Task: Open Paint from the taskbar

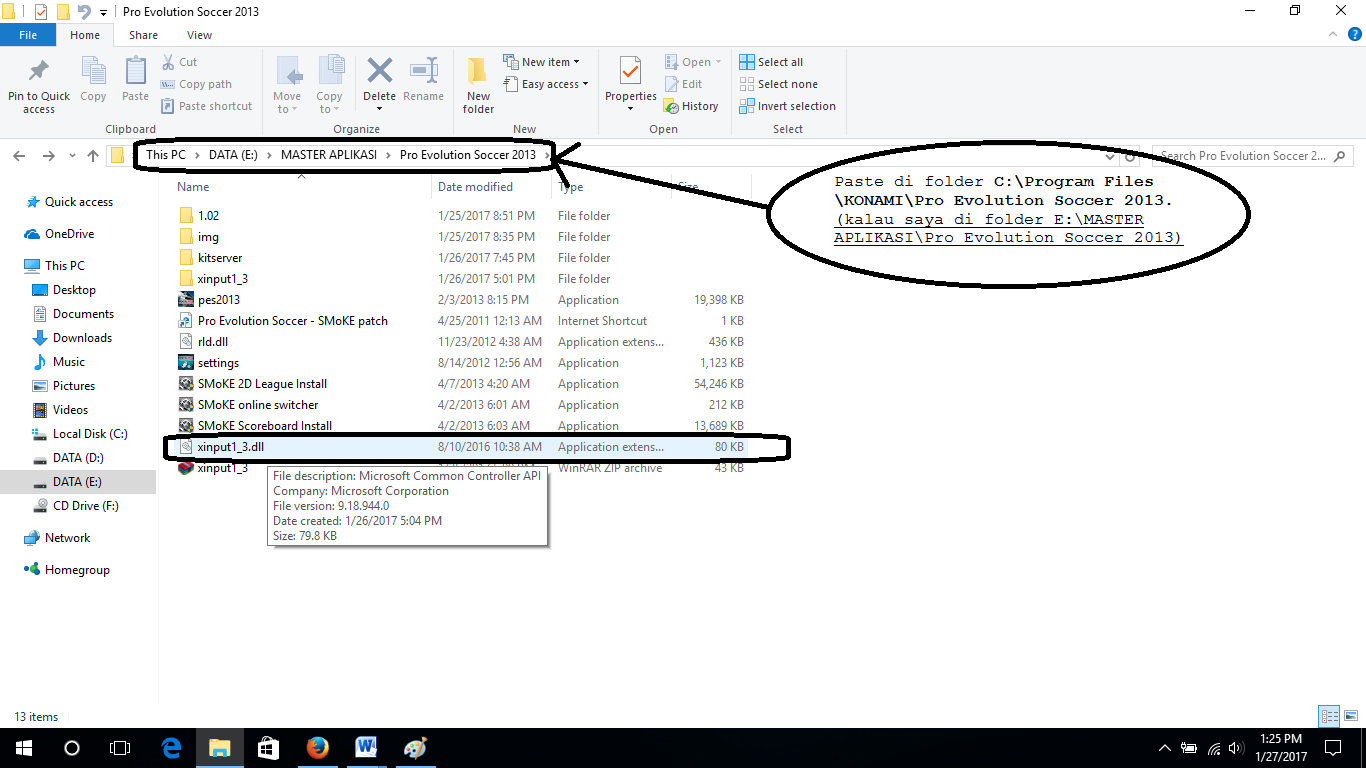Action: [414, 748]
